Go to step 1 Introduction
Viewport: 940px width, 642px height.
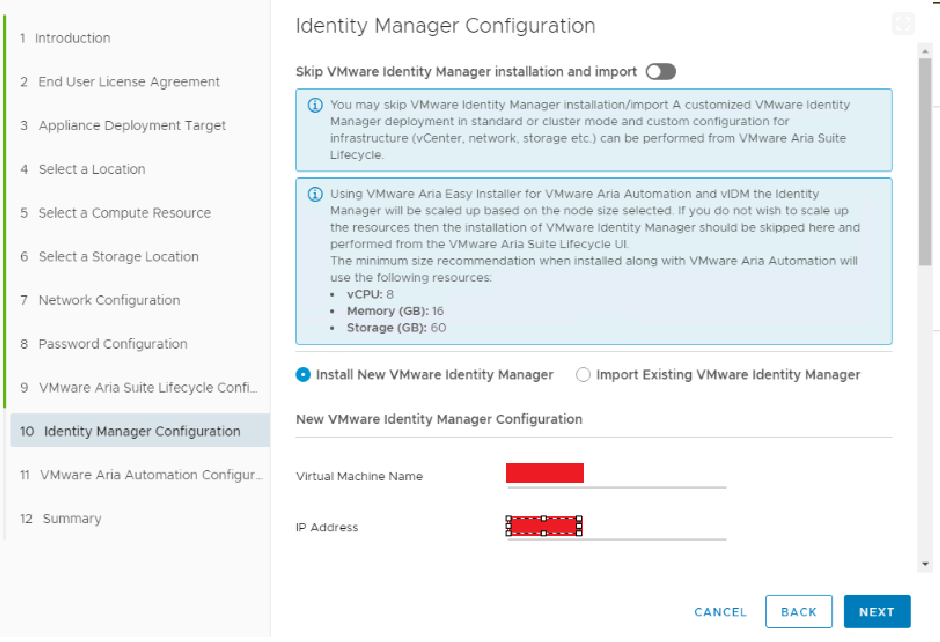point(65,38)
